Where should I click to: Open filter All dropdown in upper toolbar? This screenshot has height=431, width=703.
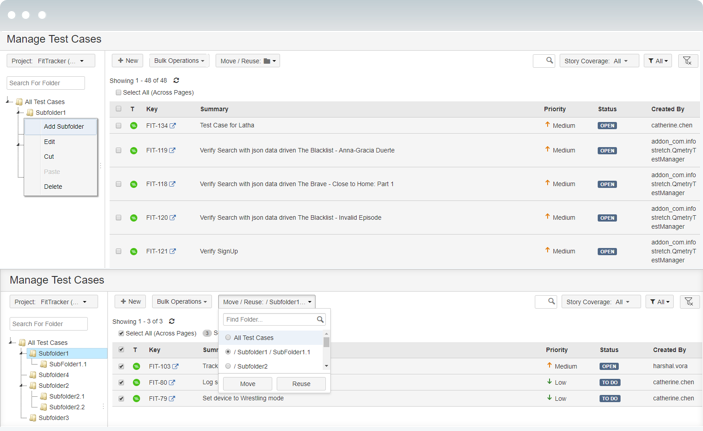[658, 61]
